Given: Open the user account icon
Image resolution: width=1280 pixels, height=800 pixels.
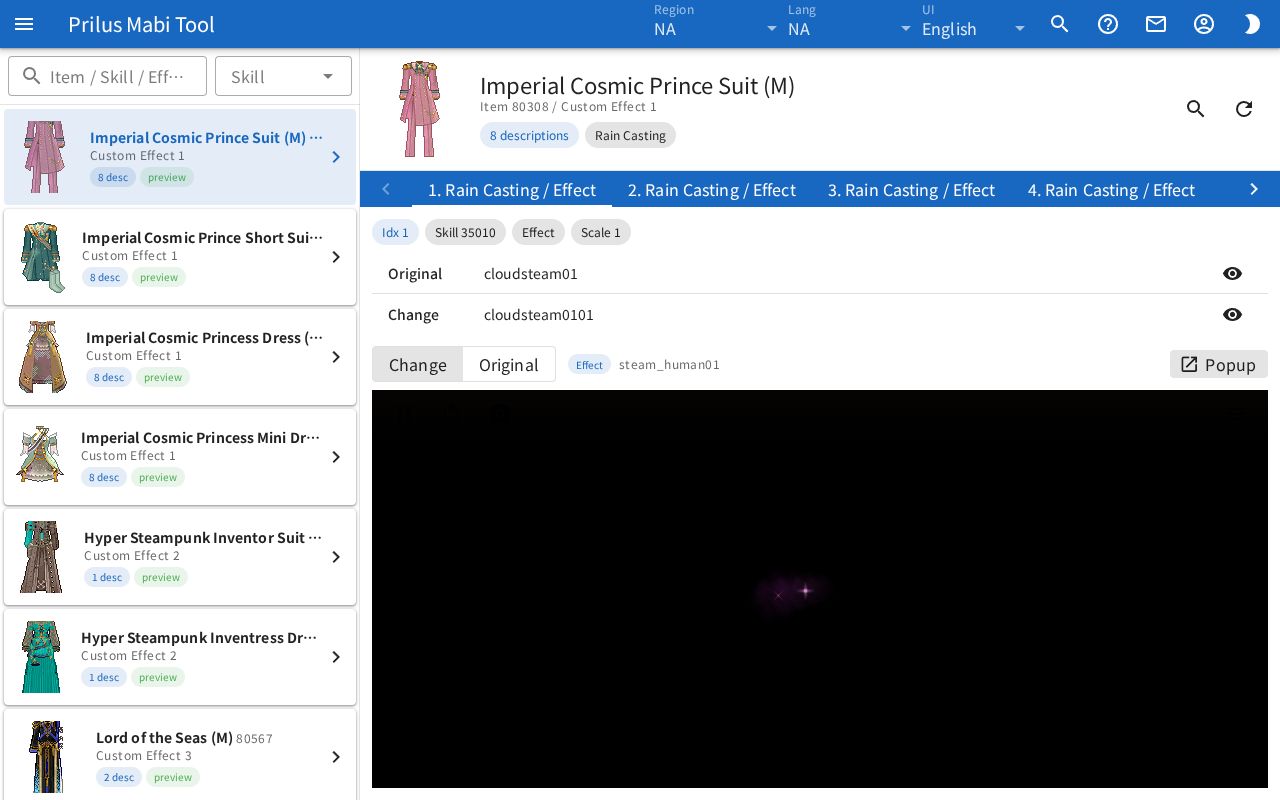Looking at the screenshot, I should point(1204,24).
